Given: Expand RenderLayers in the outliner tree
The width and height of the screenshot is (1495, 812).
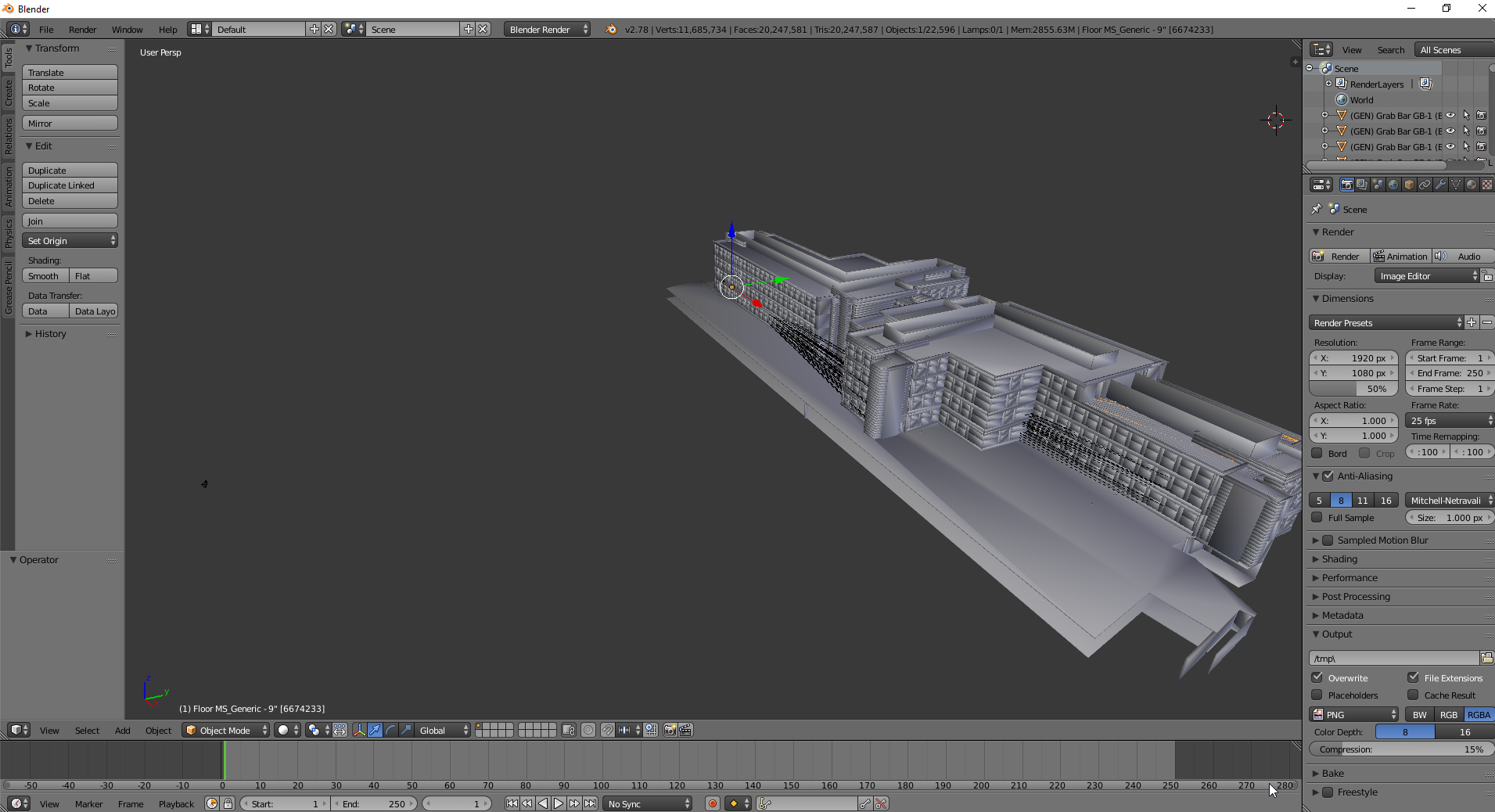Looking at the screenshot, I should tap(1328, 84).
